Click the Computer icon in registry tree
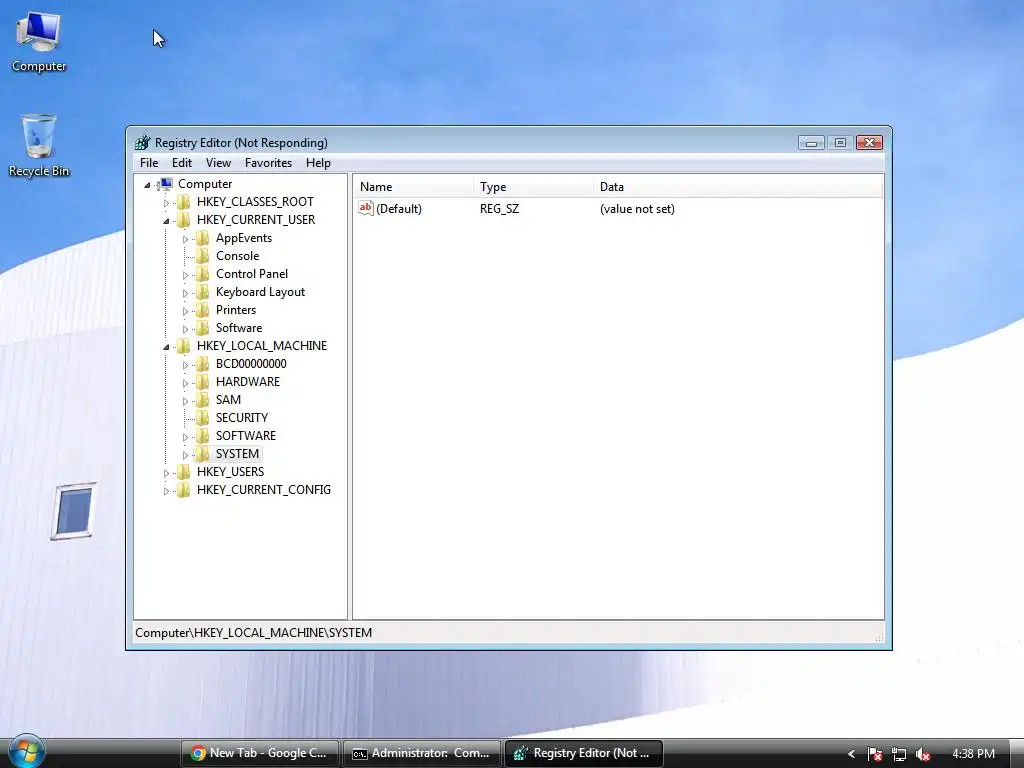1024x768 pixels. click(166, 184)
